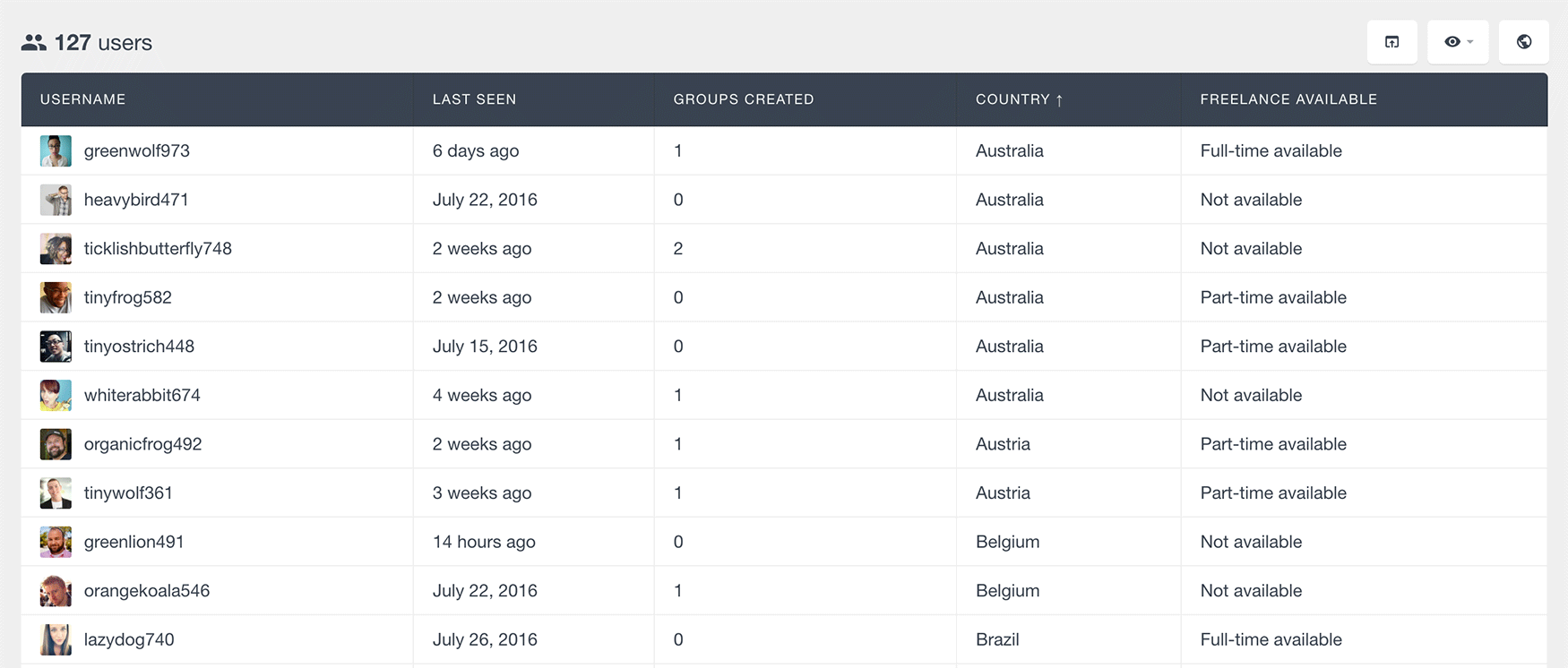Select username greenwolf973

tap(137, 150)
